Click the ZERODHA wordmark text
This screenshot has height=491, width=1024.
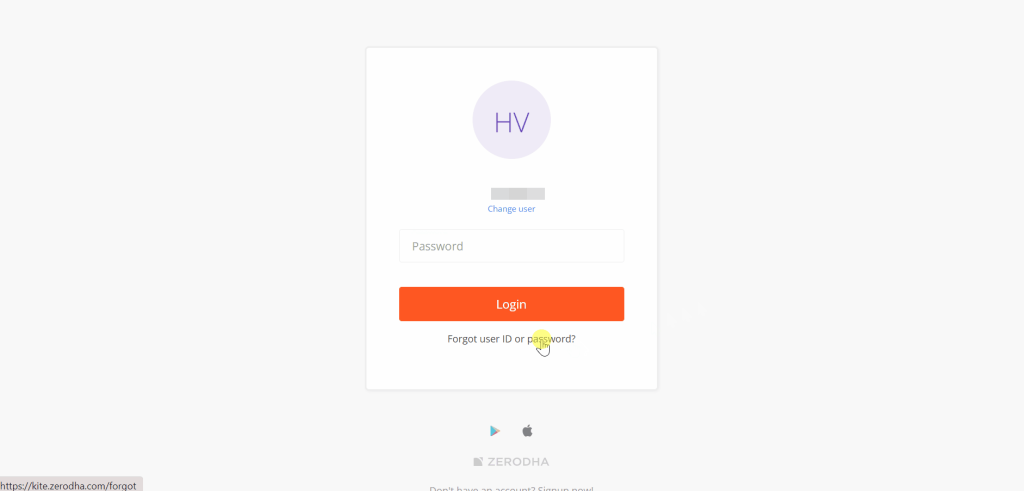518,462
